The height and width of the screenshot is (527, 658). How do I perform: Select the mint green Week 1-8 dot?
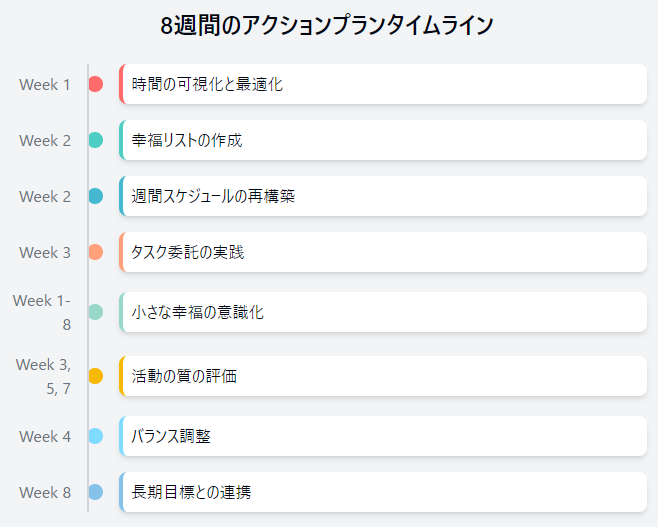point(96,312)
